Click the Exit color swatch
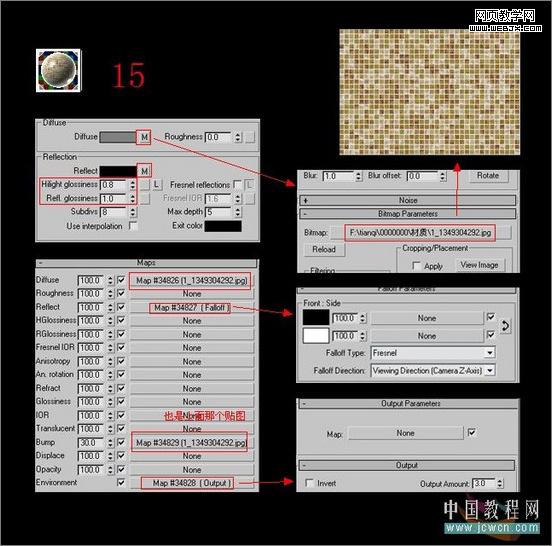The height and width of the screenshot is (546, 552). click(x=223, y=226)
